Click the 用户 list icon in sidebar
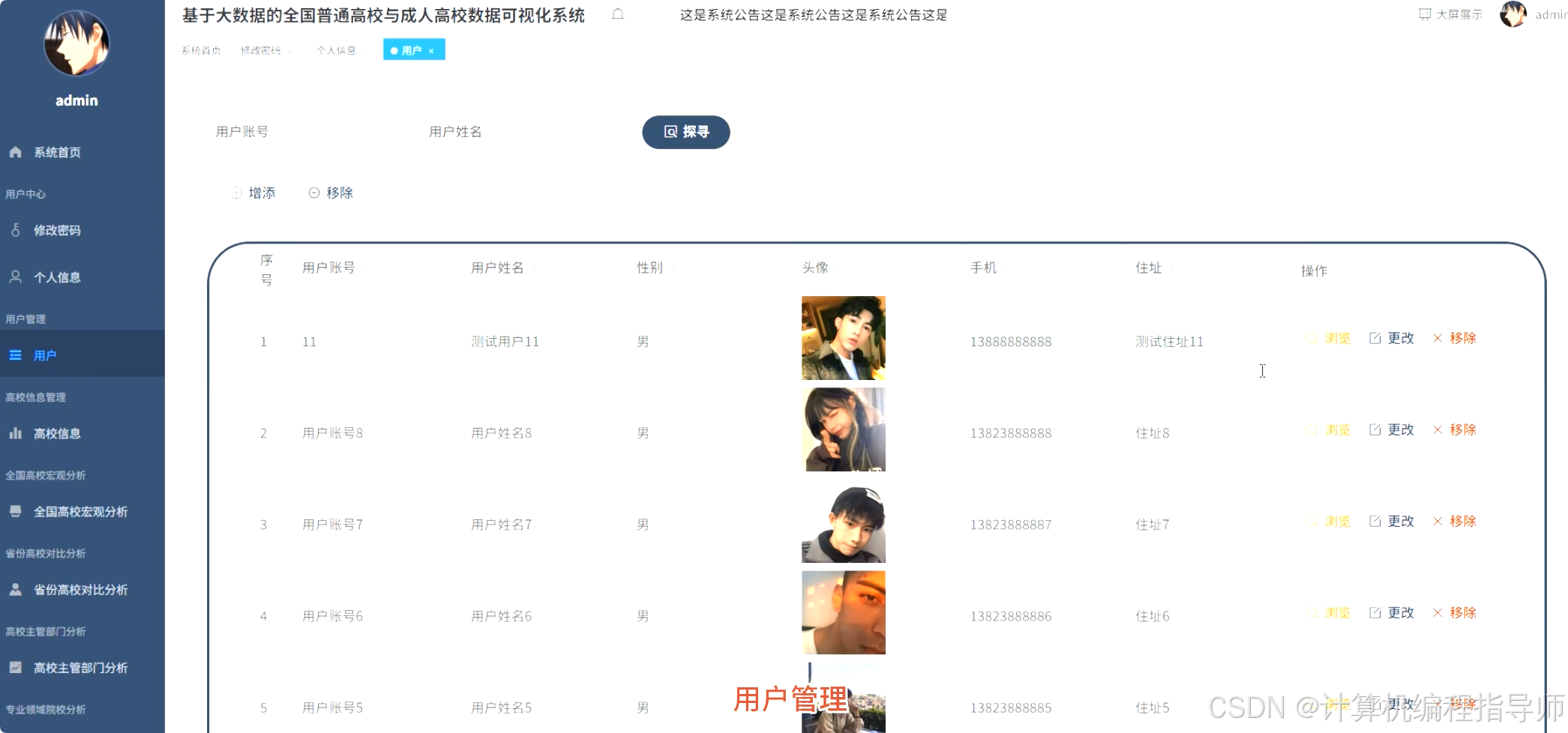 (x=15, y=355)
